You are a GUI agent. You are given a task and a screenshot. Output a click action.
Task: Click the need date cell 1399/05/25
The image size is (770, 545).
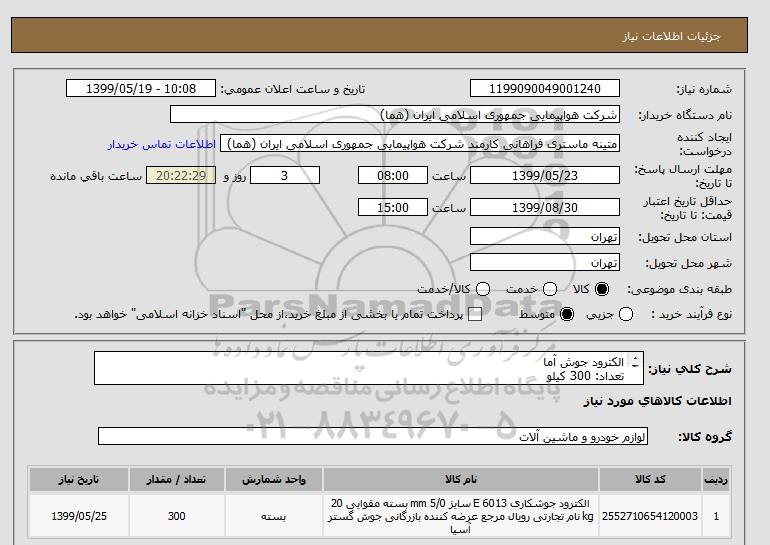(x=79, y=516)
